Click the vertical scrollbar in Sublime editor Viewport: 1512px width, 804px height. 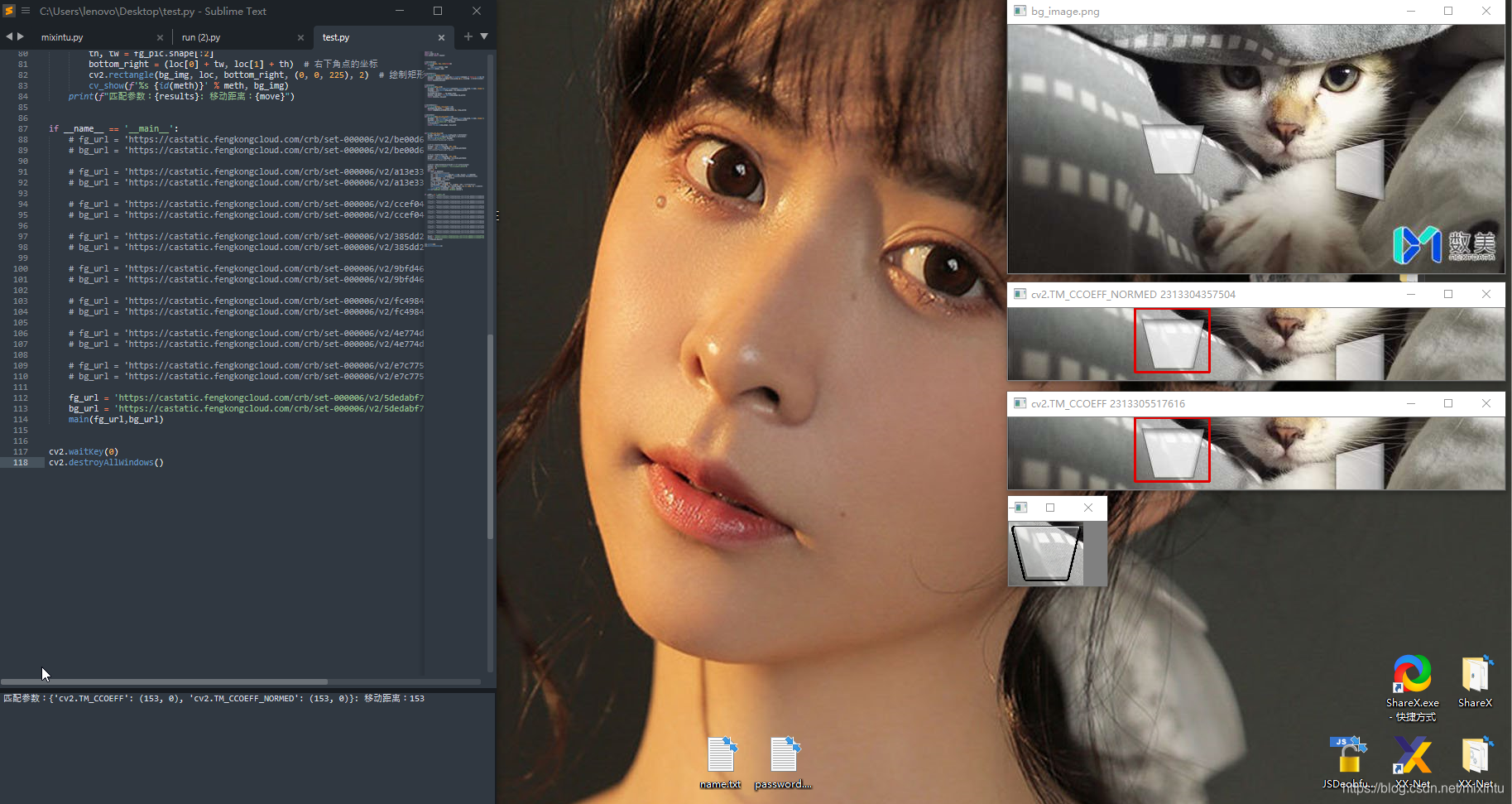490,436
